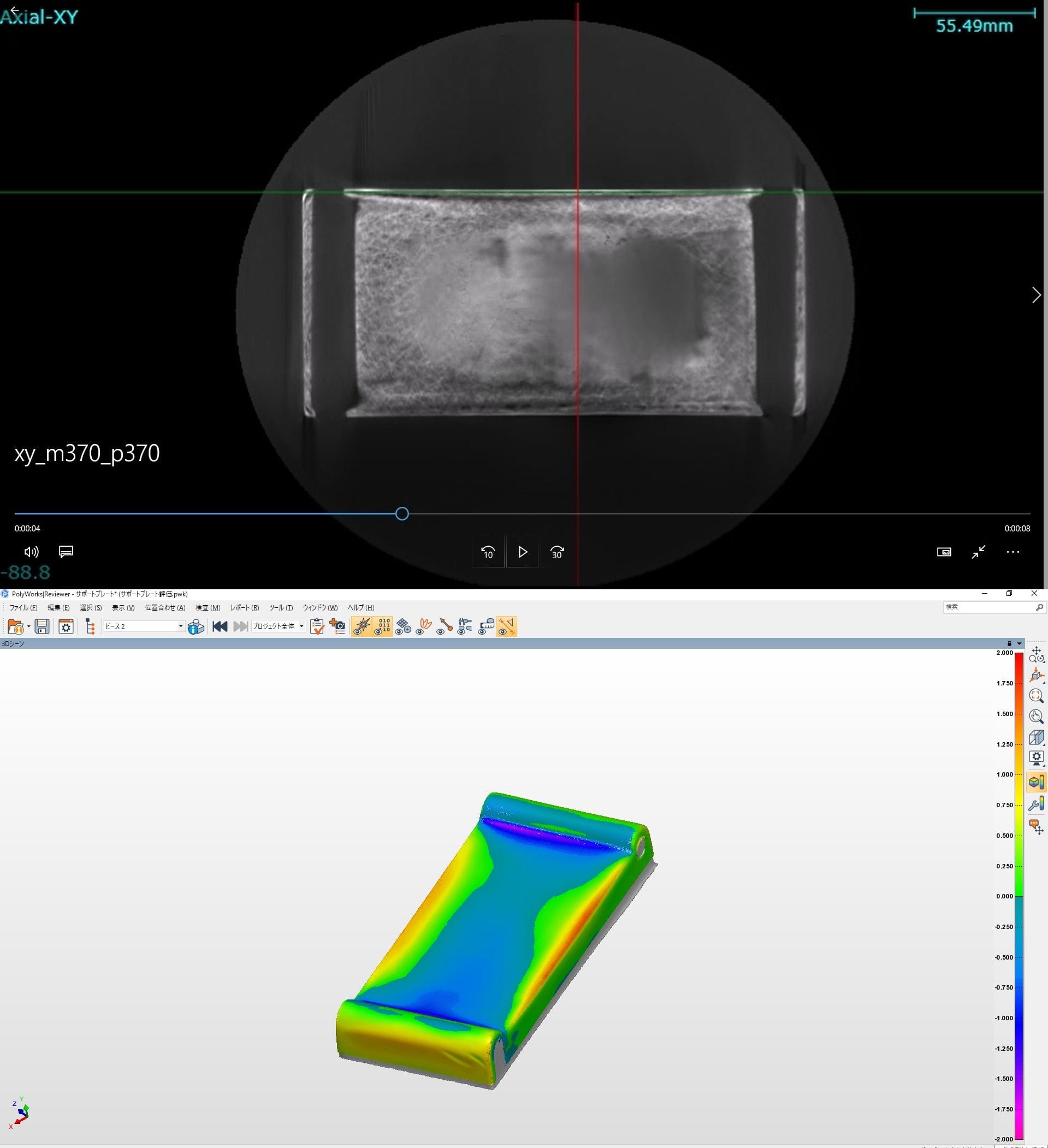Viewport: 1048px width, 1148px height.
Task: Click the video seek bar handle
Action: (x=402, y=514)
